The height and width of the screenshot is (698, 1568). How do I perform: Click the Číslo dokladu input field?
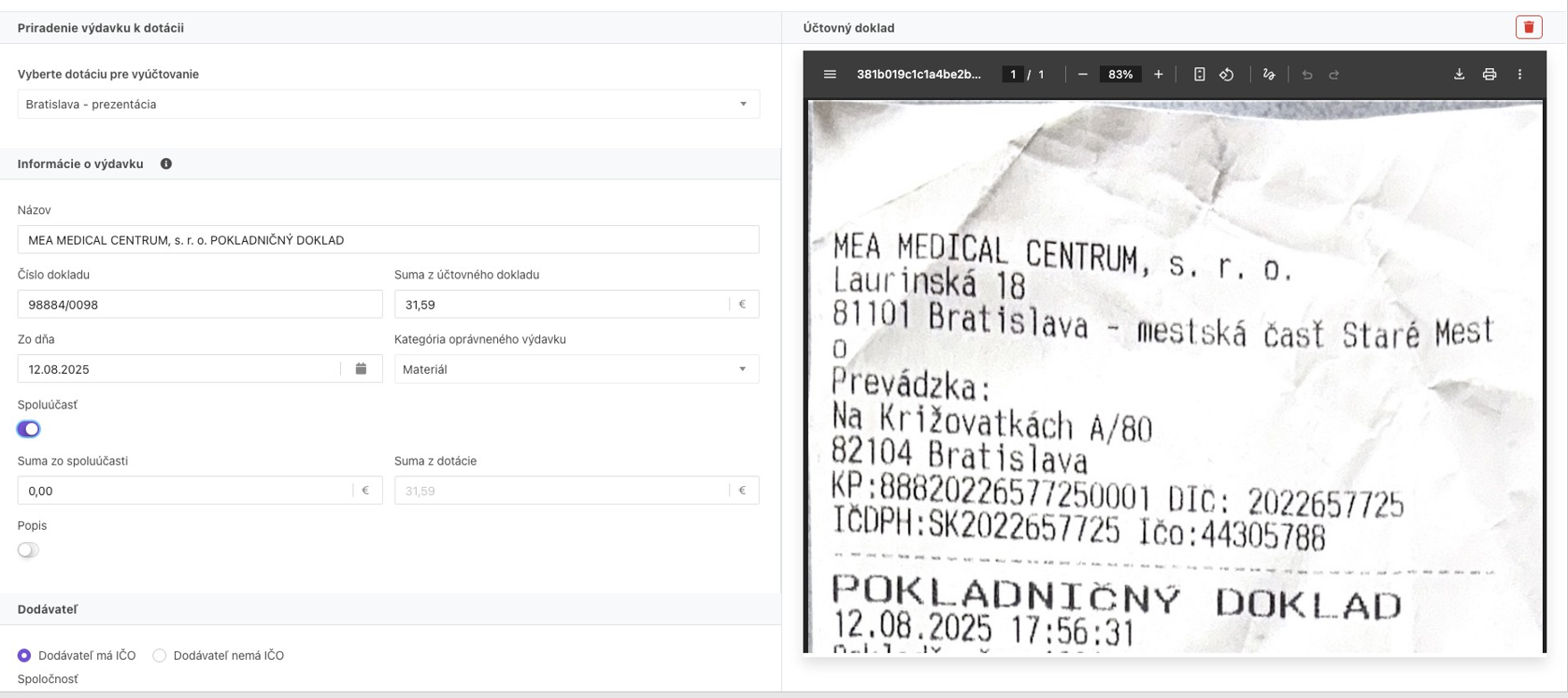coord(199,305)
